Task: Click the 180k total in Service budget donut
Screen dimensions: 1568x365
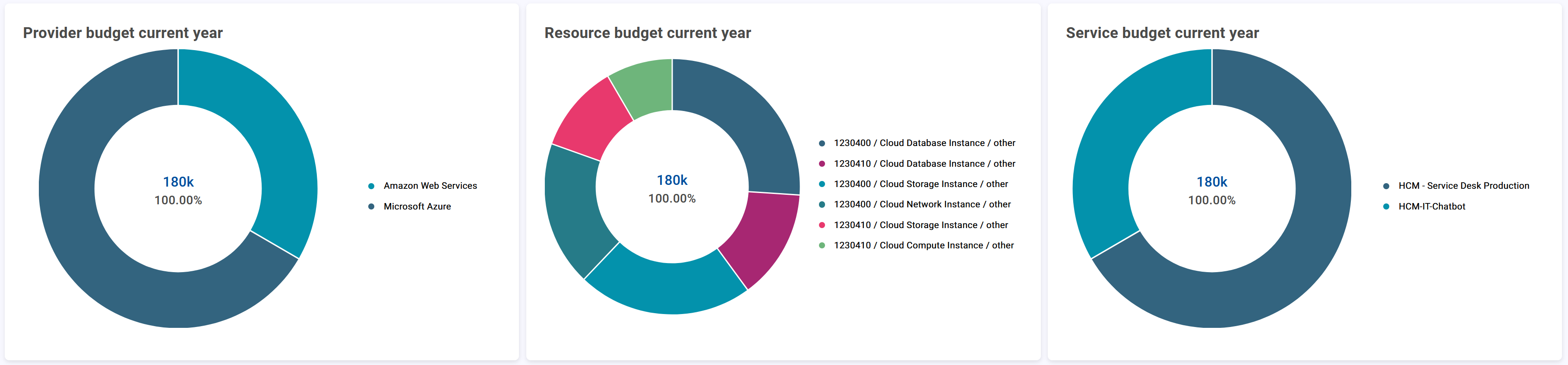Action: click(x=1212, y=181)
